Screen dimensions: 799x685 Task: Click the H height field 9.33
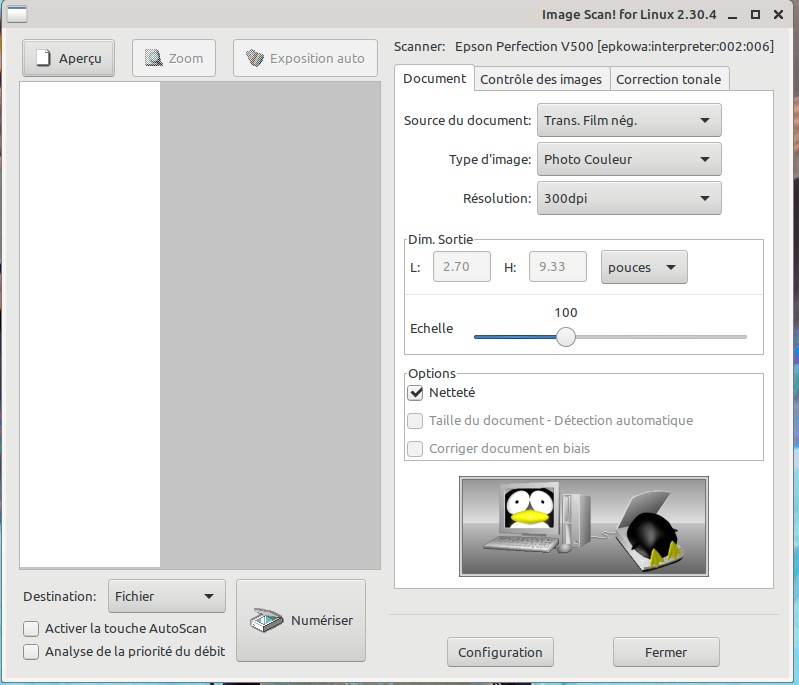(x=557, y=267)
